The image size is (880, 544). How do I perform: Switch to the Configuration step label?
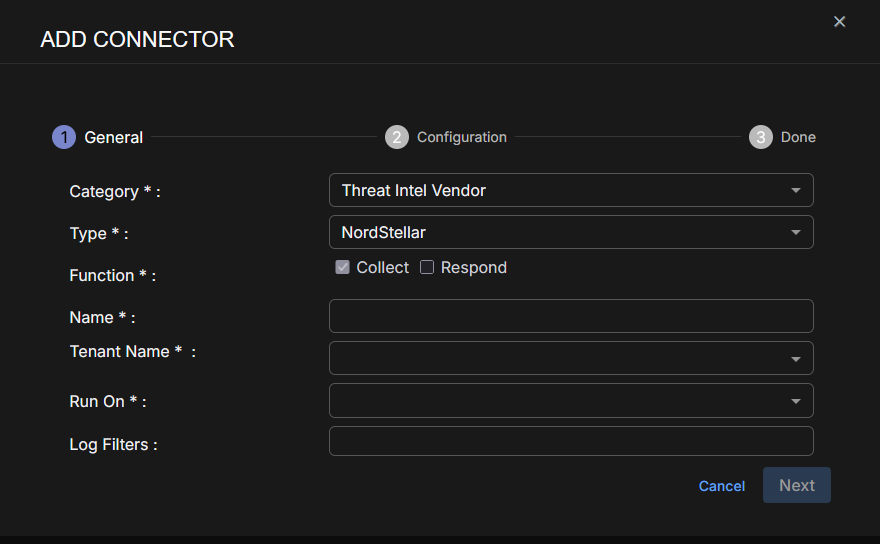coord(461,137)
